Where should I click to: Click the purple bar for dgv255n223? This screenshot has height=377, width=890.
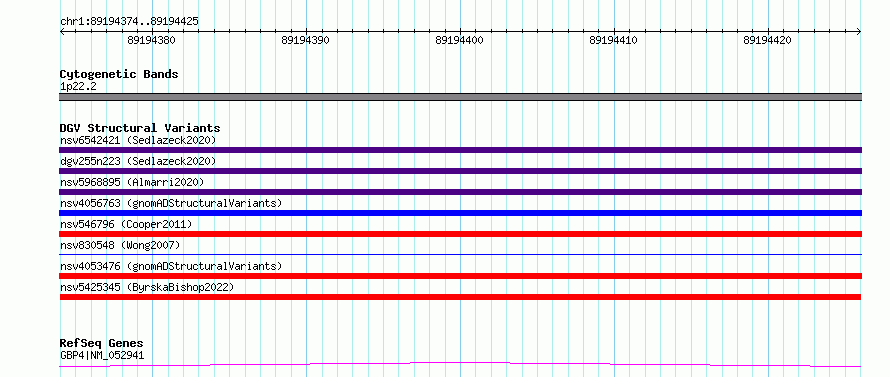pos(460,171)
